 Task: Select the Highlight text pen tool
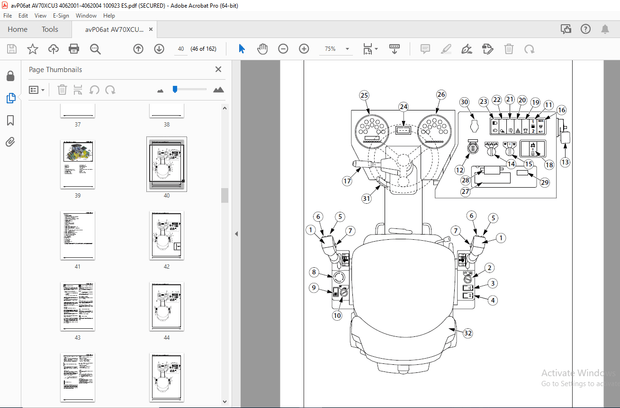[446, 49]
